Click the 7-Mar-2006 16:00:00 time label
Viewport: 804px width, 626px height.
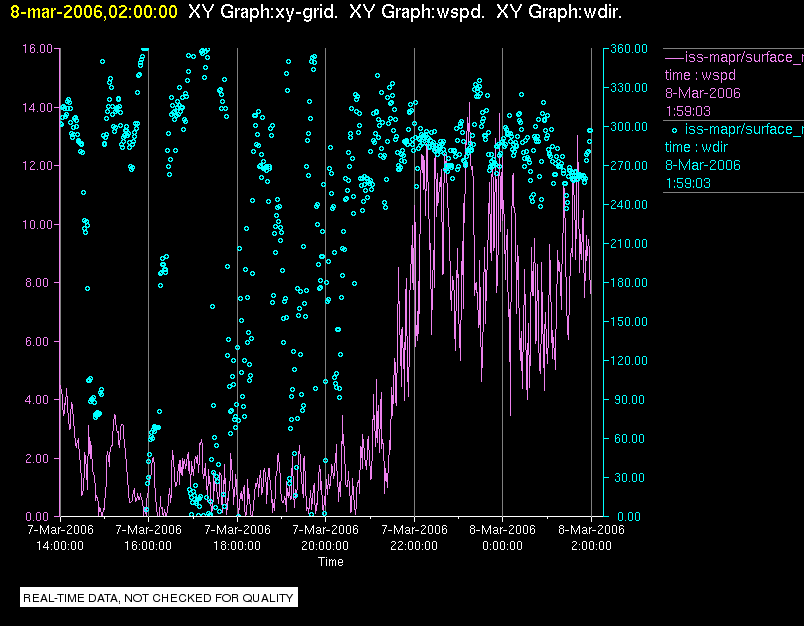[148, 537]
